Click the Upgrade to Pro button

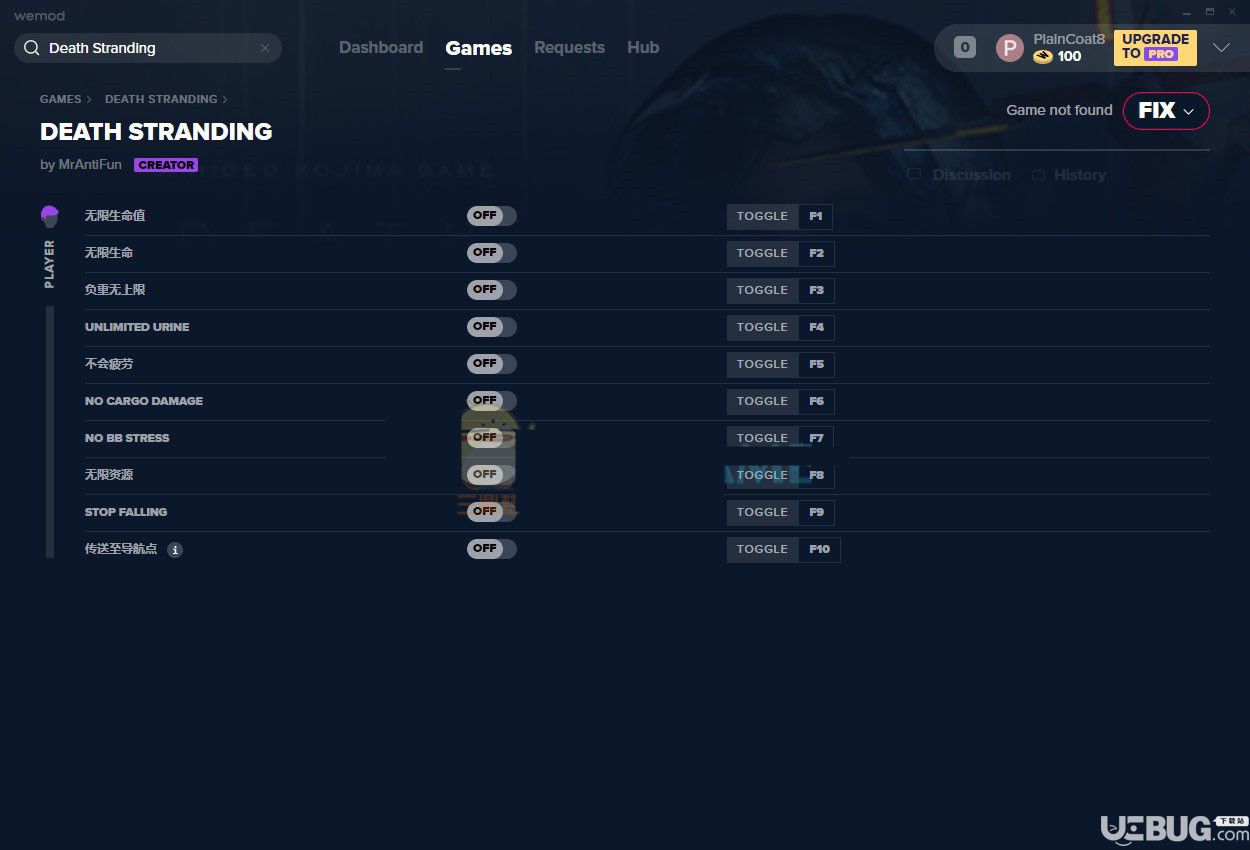click(1155, 47)
